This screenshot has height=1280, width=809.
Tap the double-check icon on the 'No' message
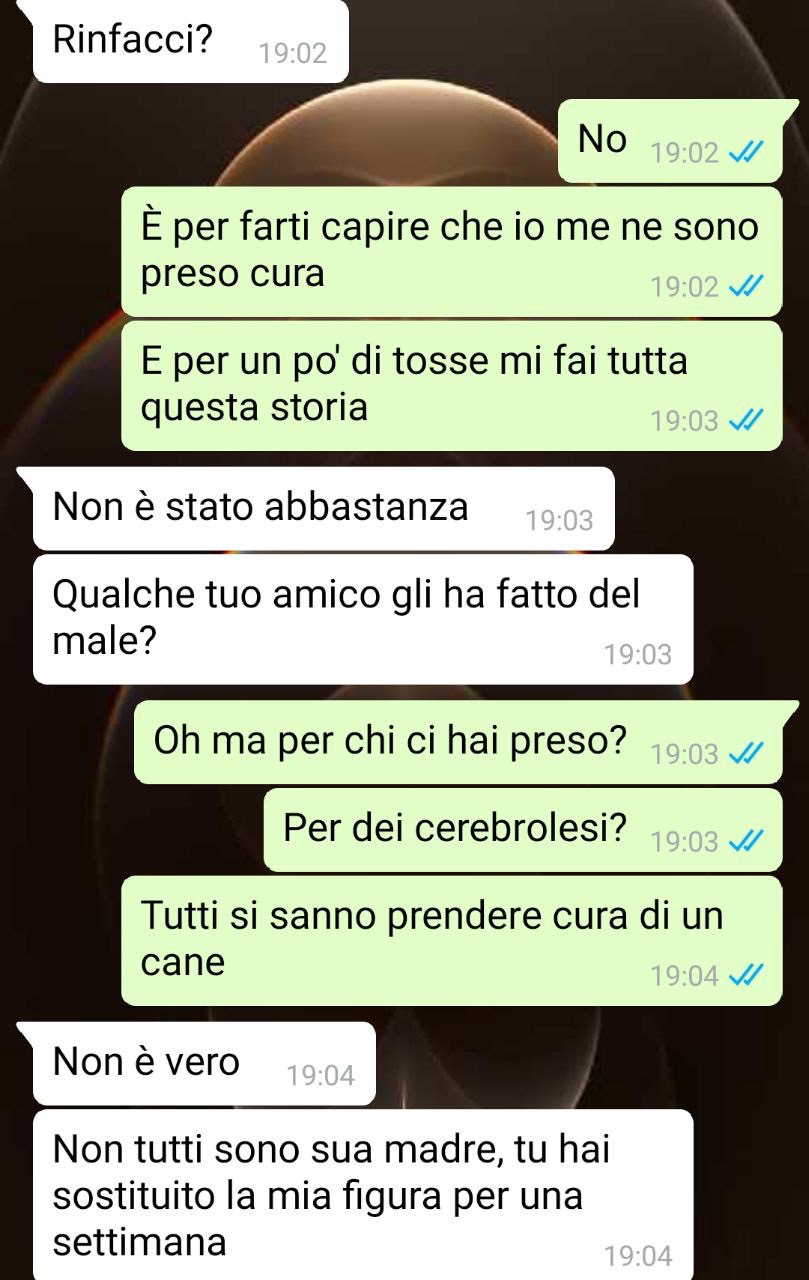[x=747, y=154]
